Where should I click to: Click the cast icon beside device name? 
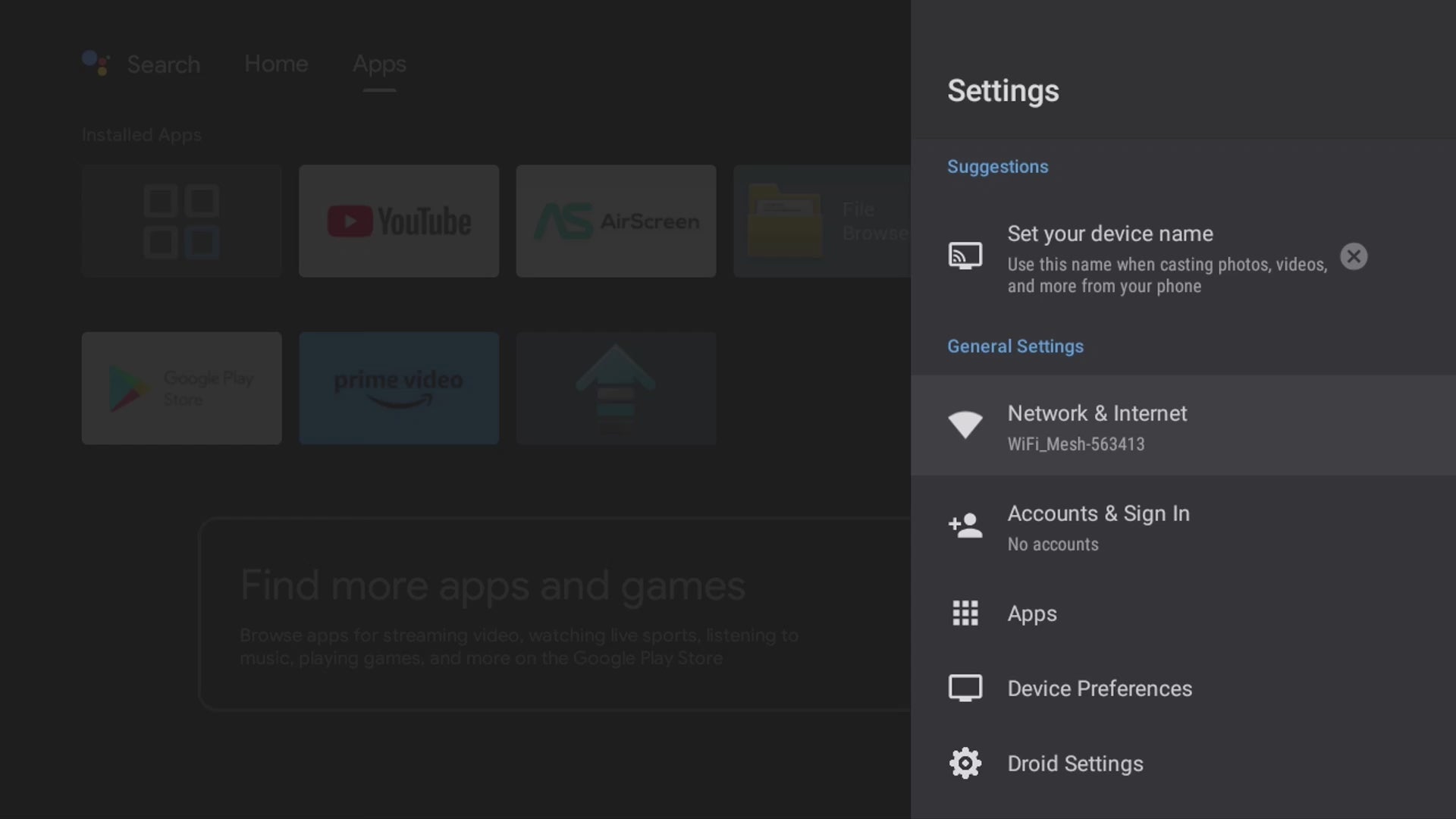[x=965, y=256]
